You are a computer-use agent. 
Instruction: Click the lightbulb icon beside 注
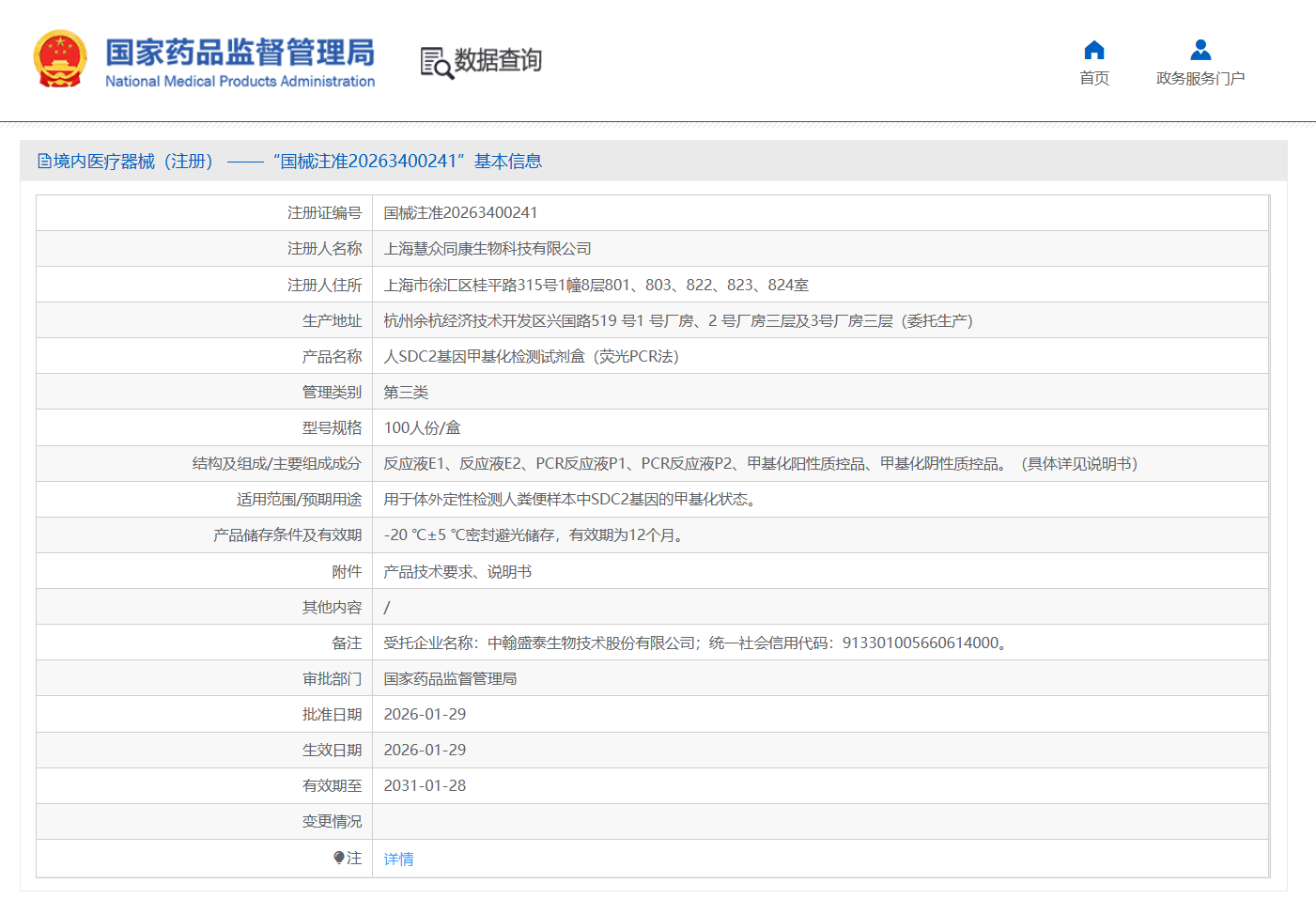coord(339,858)
